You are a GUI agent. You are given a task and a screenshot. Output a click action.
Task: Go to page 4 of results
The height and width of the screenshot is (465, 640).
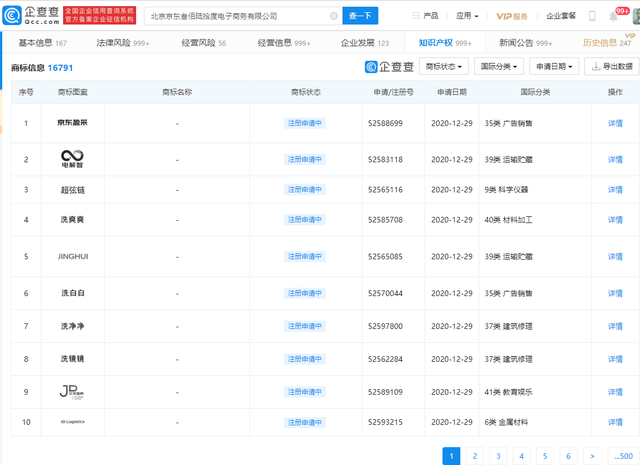522,456
